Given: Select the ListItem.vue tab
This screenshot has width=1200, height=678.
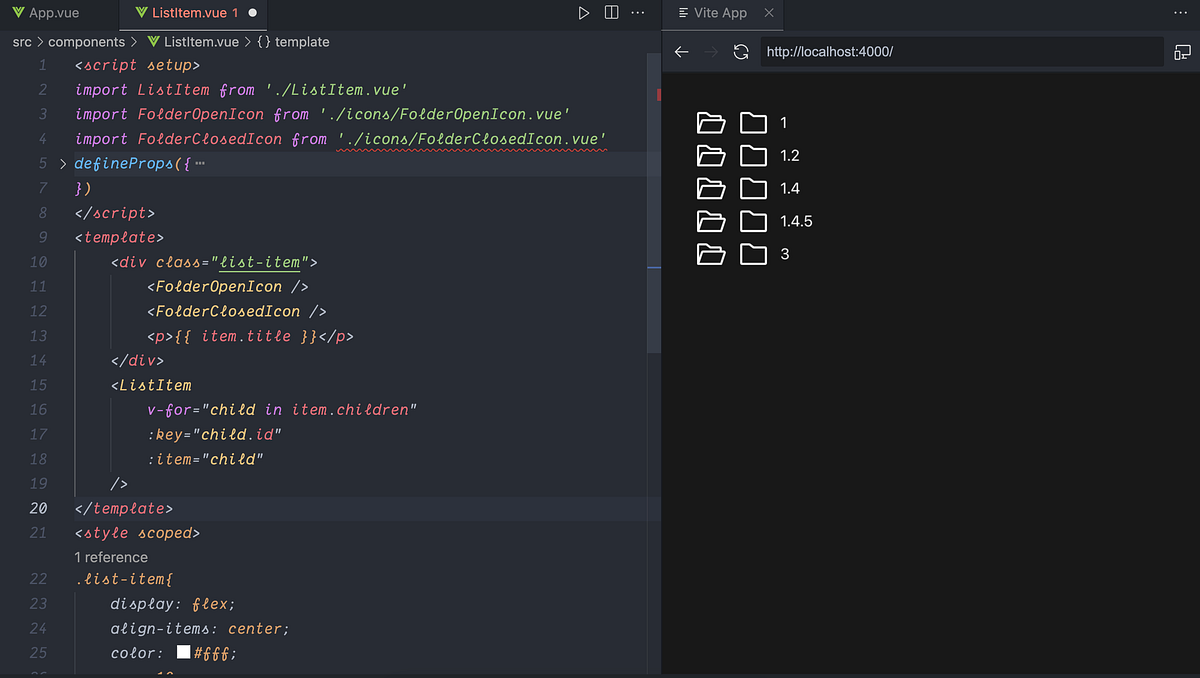Looking at the screenshot, I should pyautogui.click(x=186, y=13).
